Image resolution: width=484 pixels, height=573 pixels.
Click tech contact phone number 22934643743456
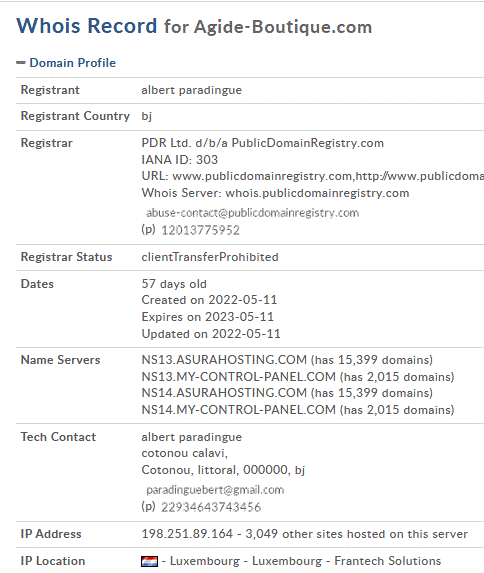211,507
